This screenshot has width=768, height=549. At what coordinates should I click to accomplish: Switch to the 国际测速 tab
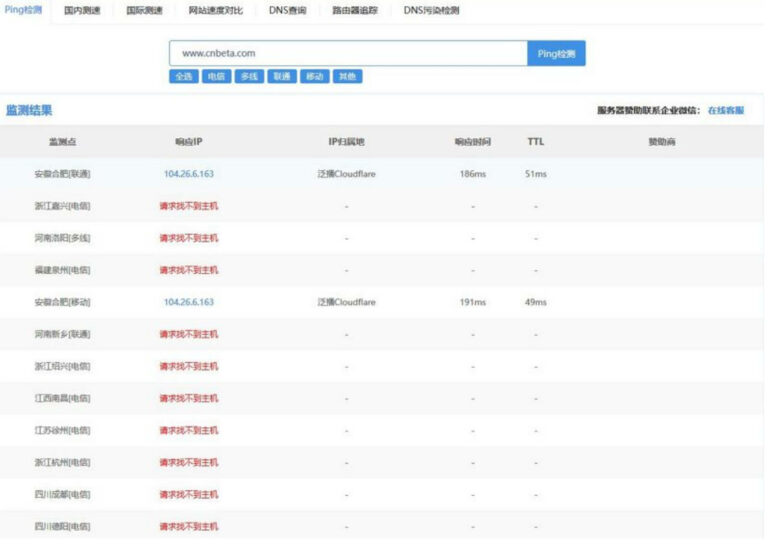144,10
